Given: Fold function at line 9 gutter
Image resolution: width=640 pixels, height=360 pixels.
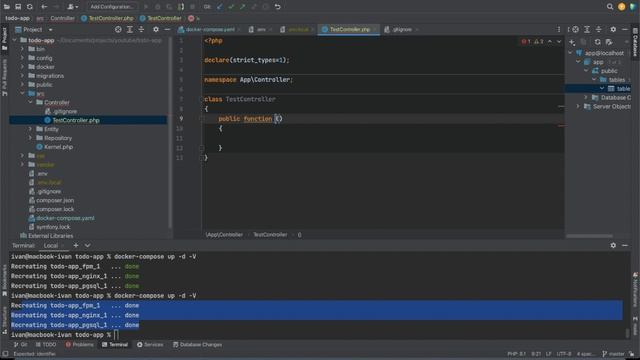Looking at the screenshot, I should click(x=201, y=118).
